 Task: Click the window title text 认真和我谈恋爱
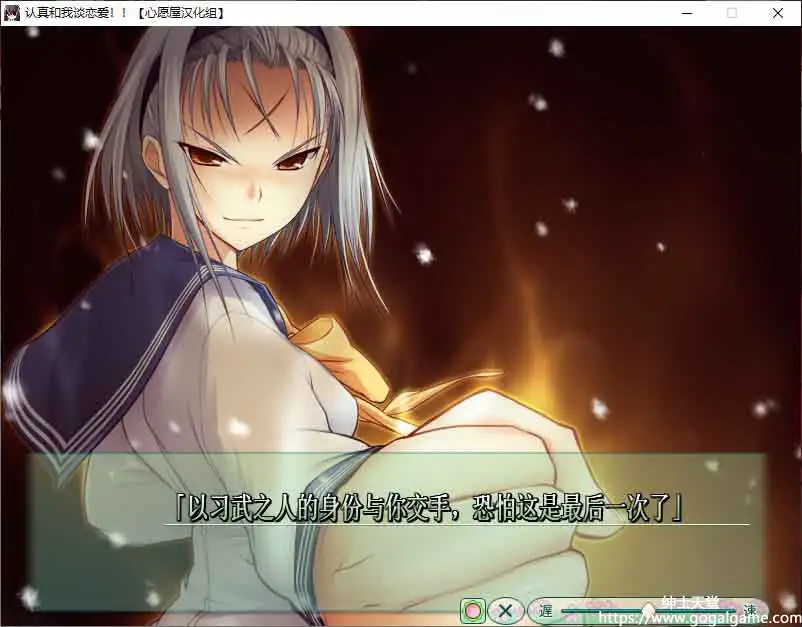point(70,13)
